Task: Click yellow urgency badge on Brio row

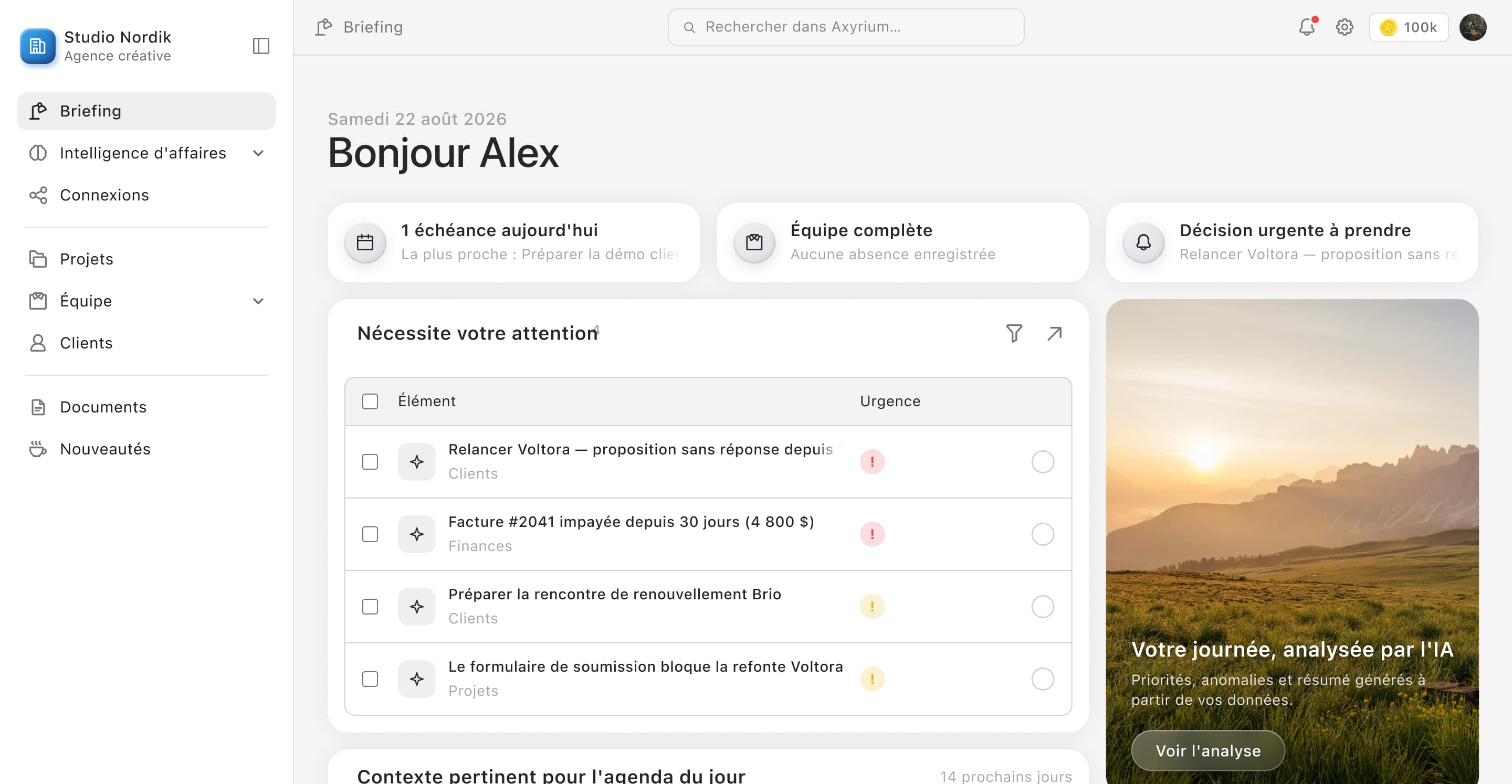Action: [x=872, y=607]
